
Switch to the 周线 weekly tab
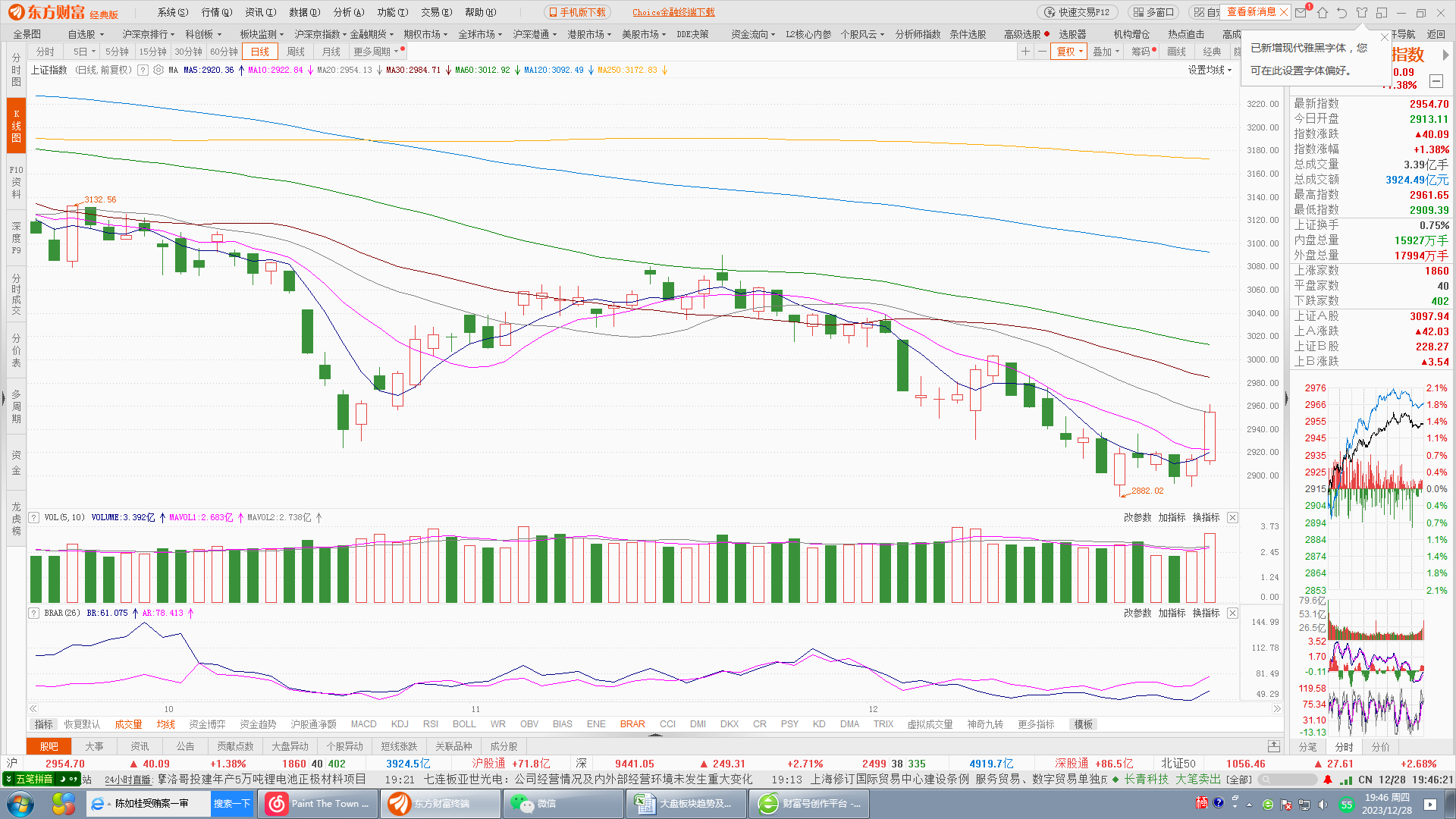(296, 52)
